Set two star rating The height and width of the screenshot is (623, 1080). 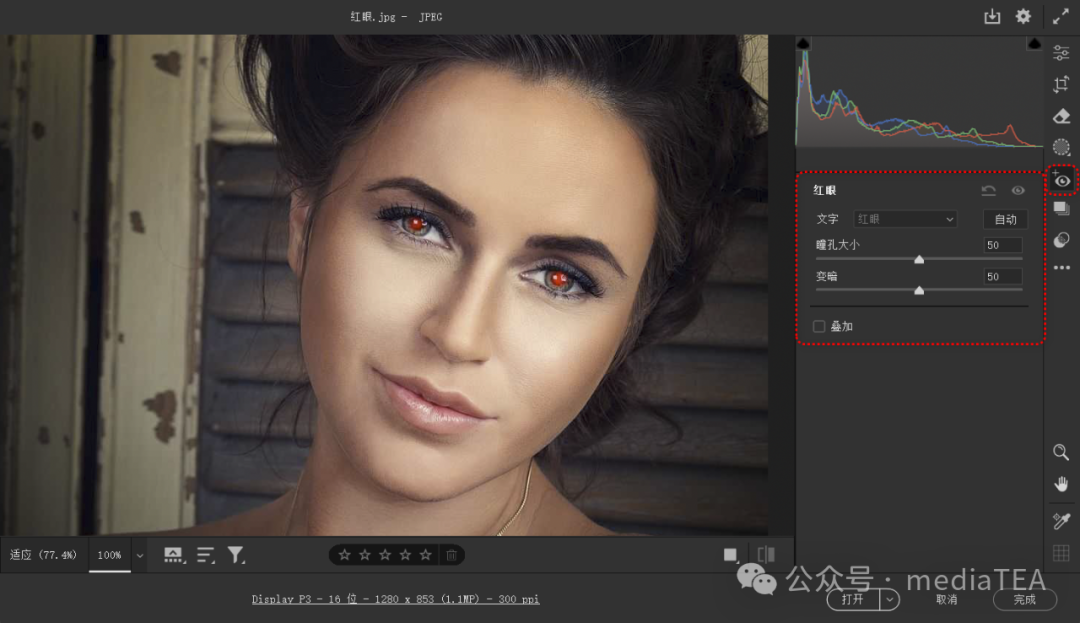coord(365,555)
